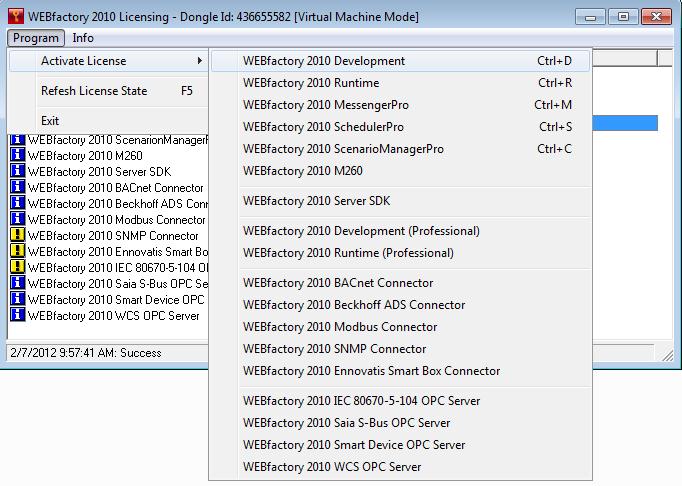Click info icon beside Saia S-Bus row
Screen dimensions: 682x486
click(x=17, y=283)
